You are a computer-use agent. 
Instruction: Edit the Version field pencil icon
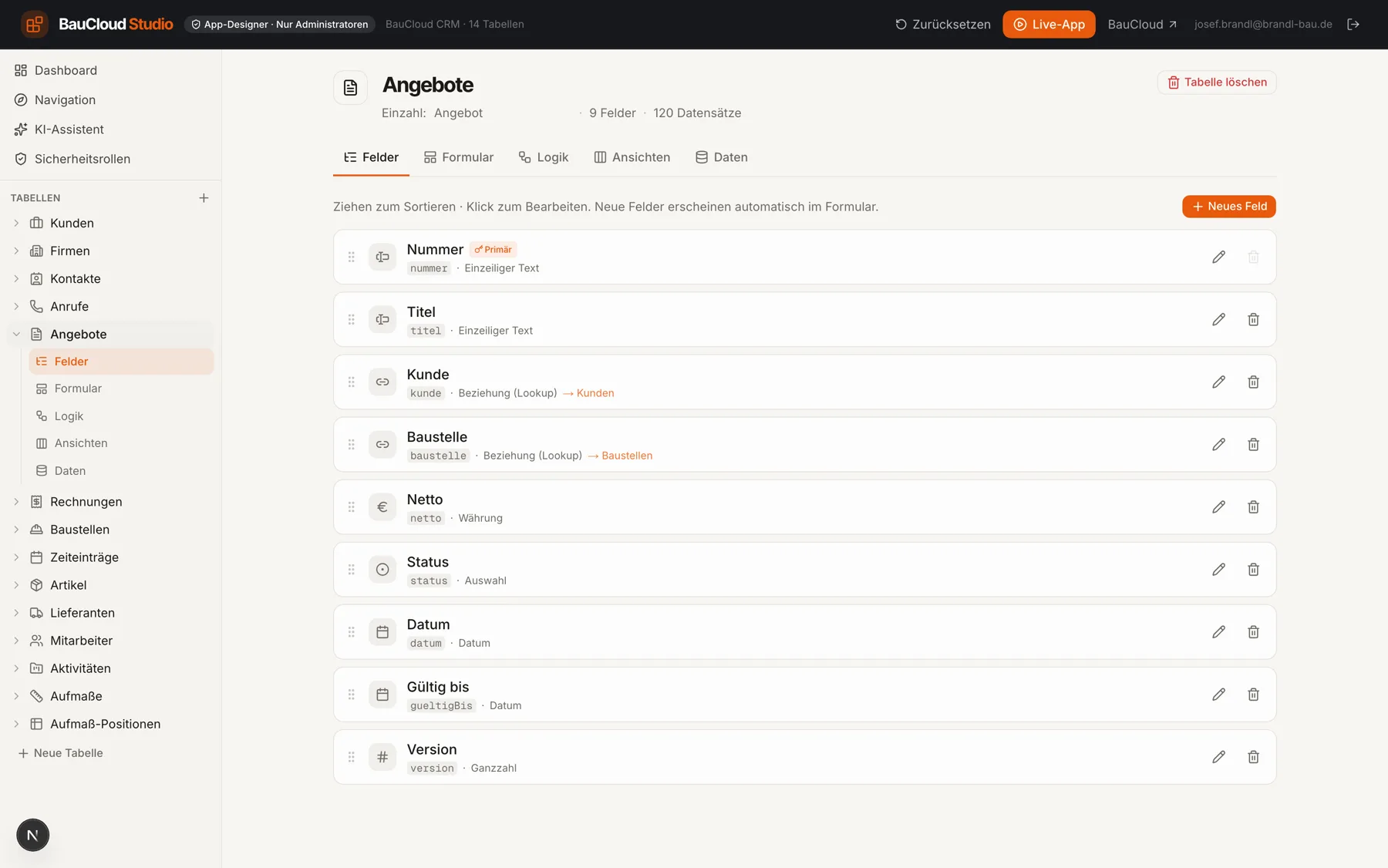1218,756
